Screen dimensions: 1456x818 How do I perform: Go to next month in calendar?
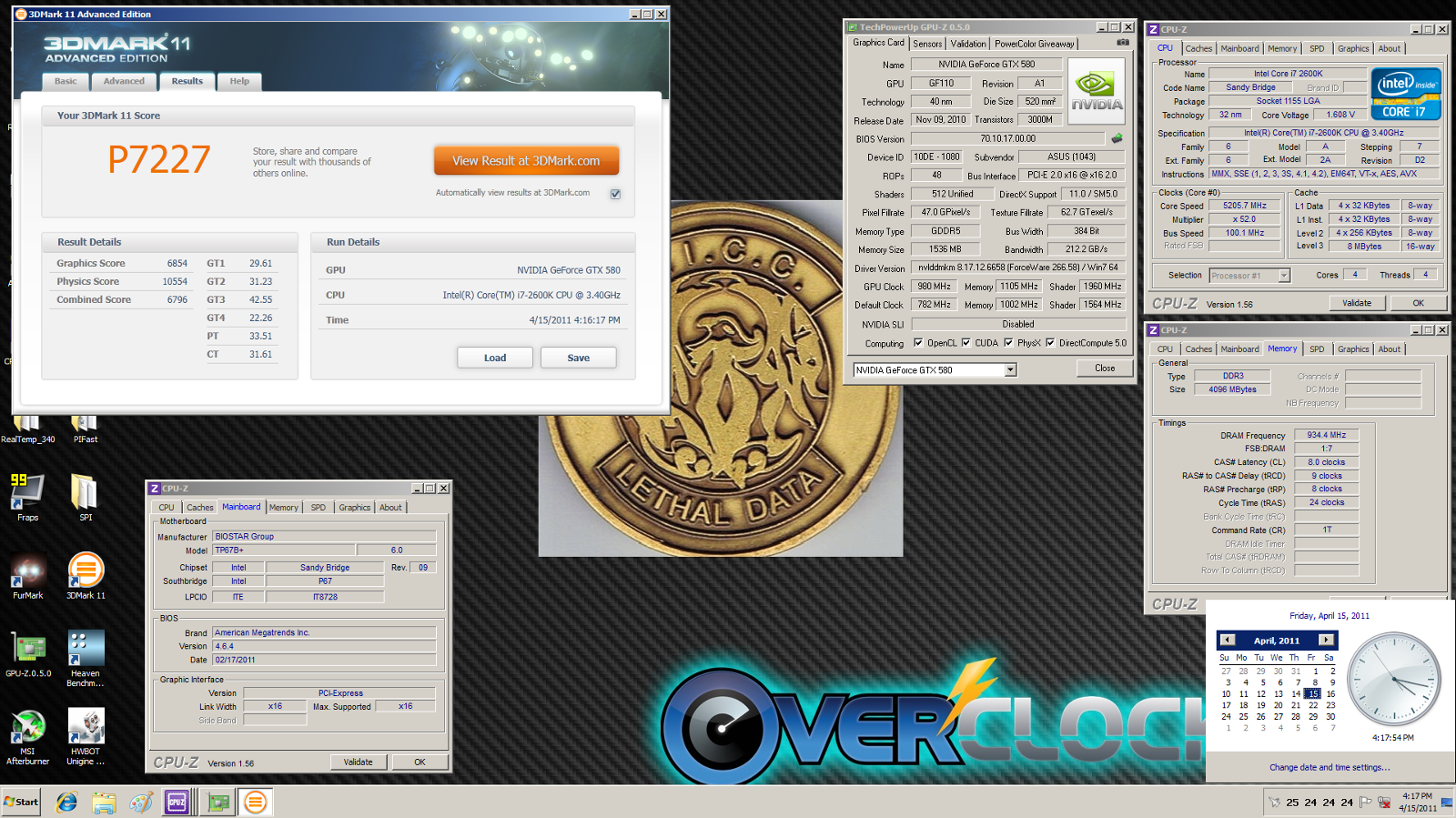pos(1326,640)
